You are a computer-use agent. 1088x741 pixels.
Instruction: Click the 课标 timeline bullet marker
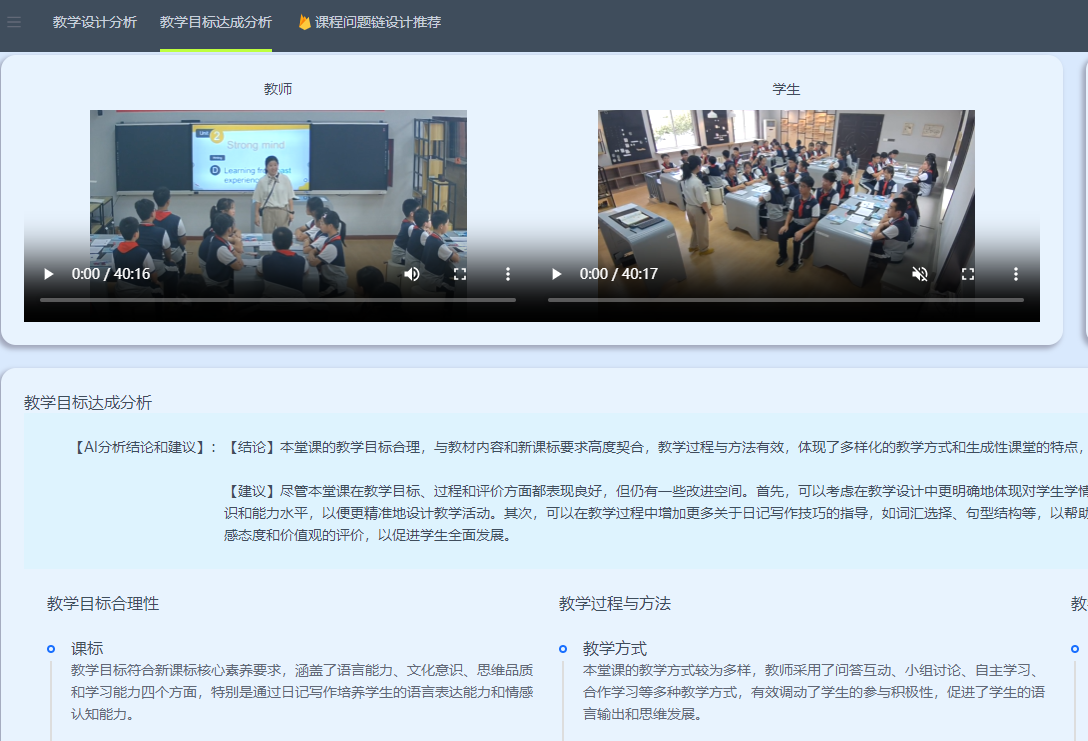tap(51, 649)
